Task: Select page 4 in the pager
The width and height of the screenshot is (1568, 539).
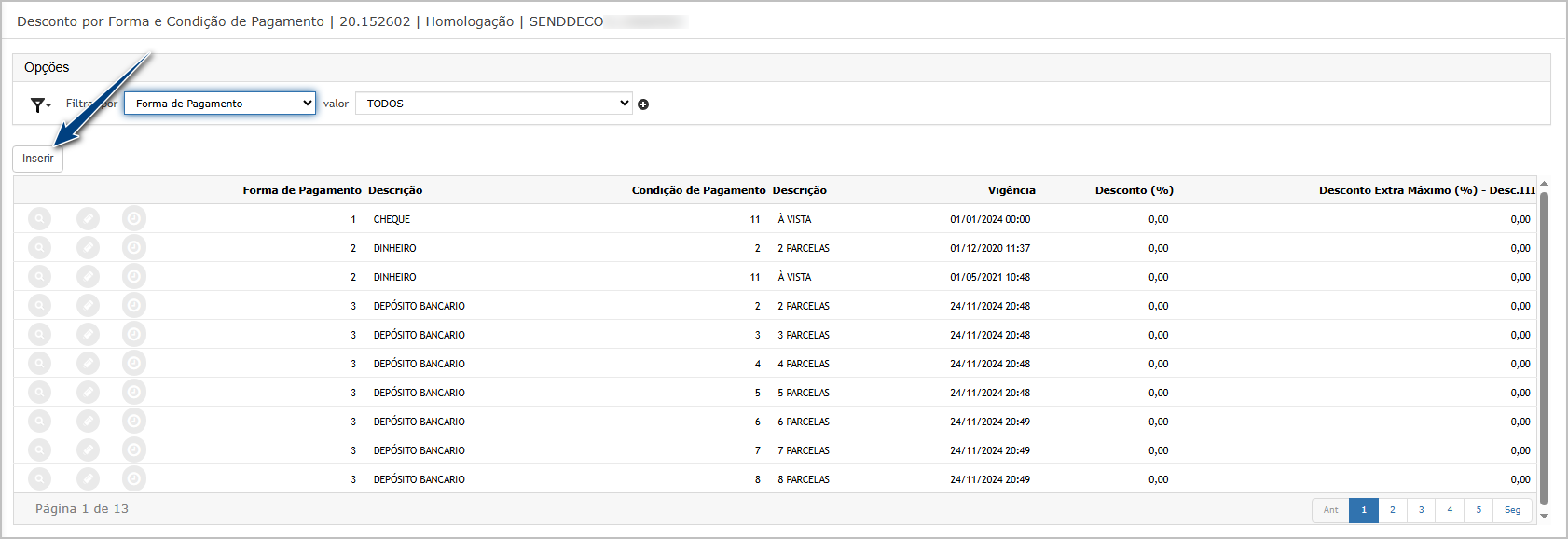Action: pyautogui.click(x=1450, y=510)
